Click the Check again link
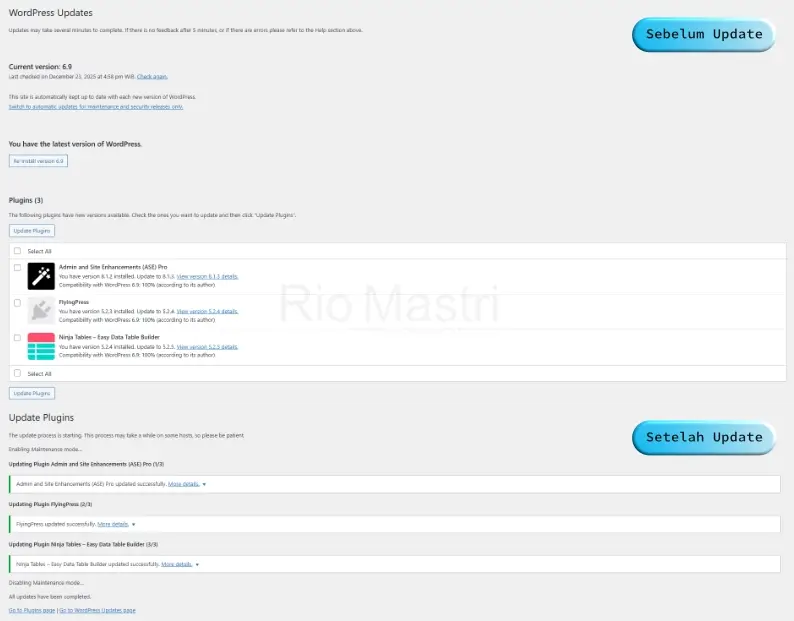 coord(152,76)
